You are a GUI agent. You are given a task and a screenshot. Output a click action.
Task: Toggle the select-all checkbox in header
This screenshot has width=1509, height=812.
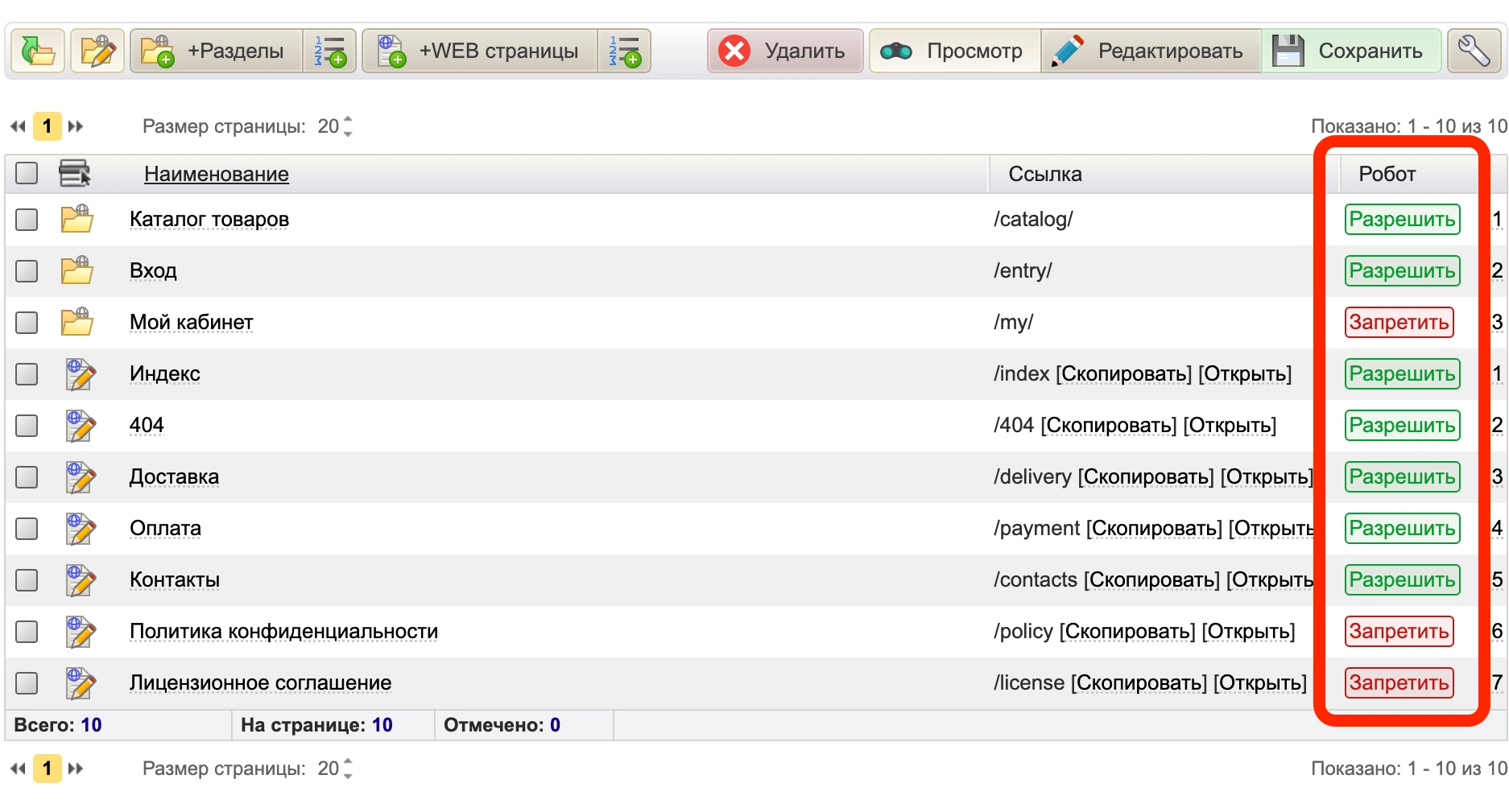point(27,173)
